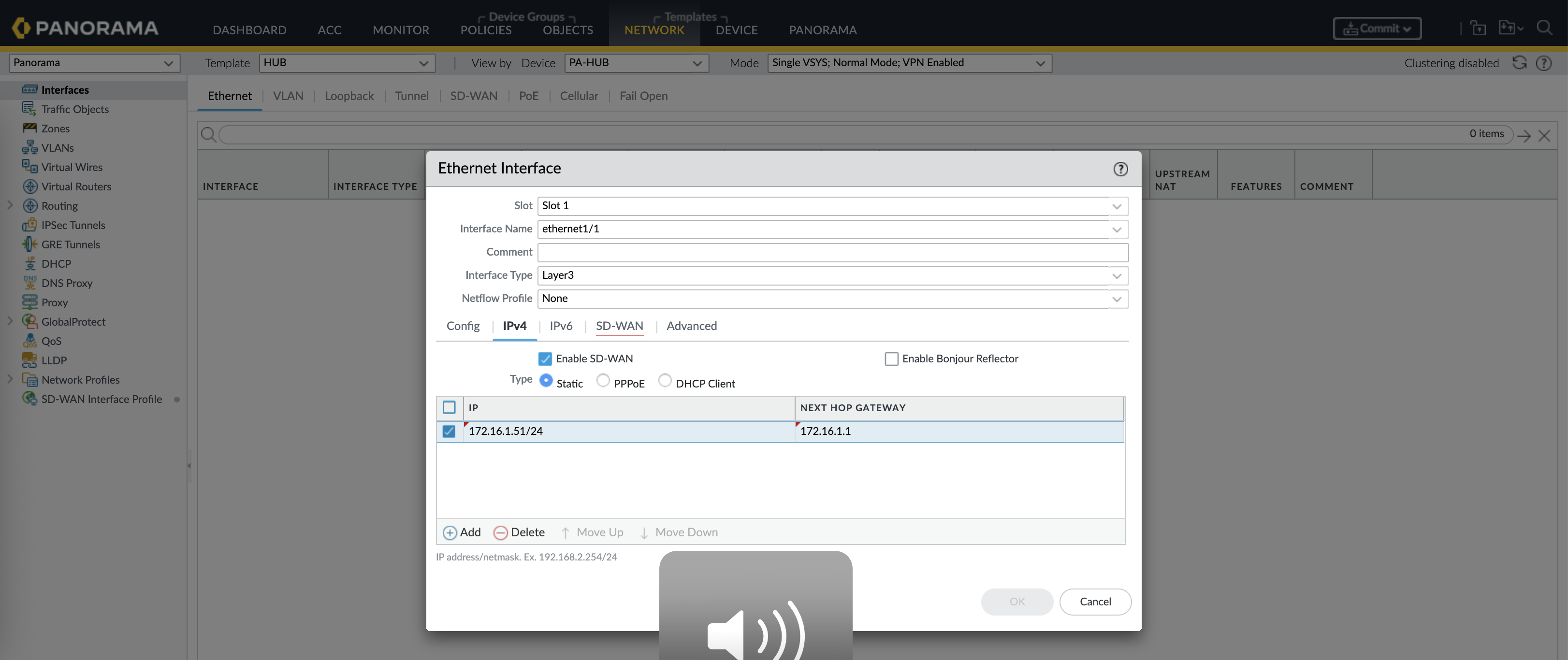The image size is (1568, 660).
Task: Expand the Template HUB dropdown
Action: 423,63
